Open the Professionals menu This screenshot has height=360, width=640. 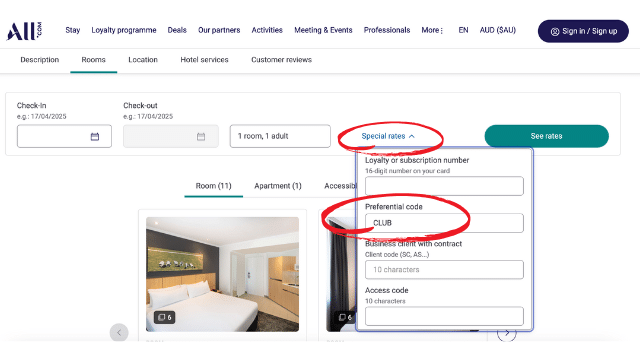(x=387, y=30)
